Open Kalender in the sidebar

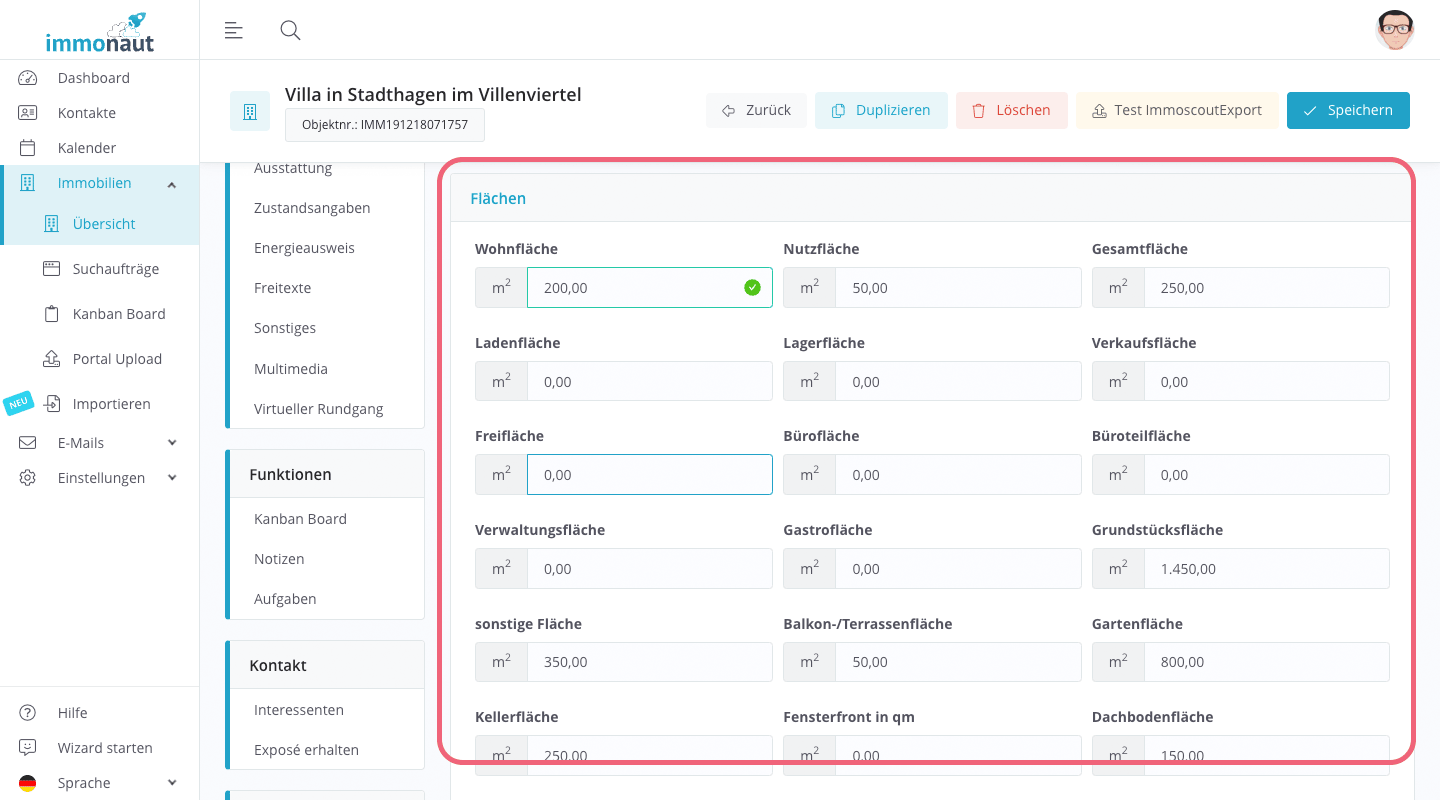(x=86, y=148)
